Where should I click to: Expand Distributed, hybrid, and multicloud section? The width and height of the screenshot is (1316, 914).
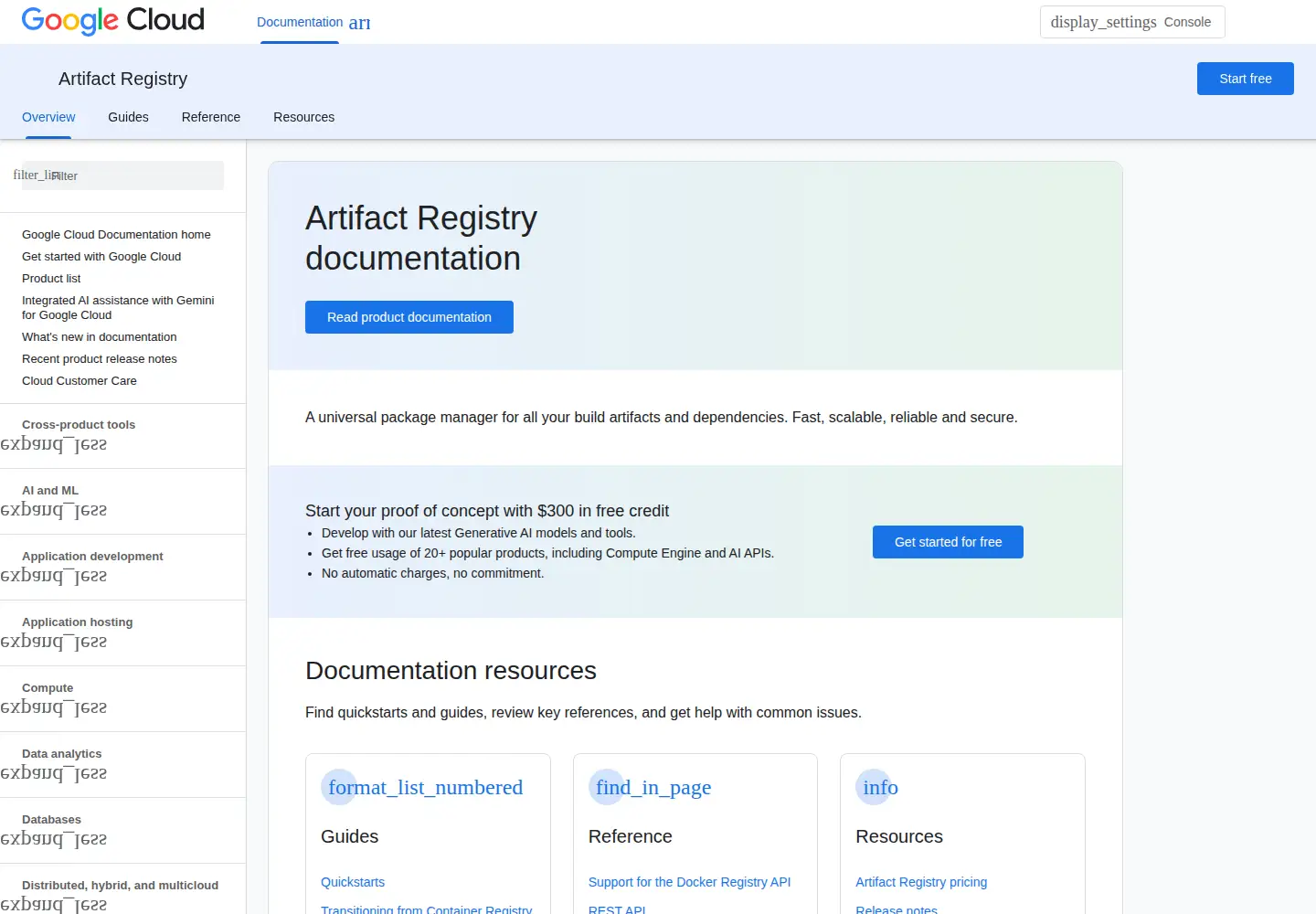(x=53, y=905)
